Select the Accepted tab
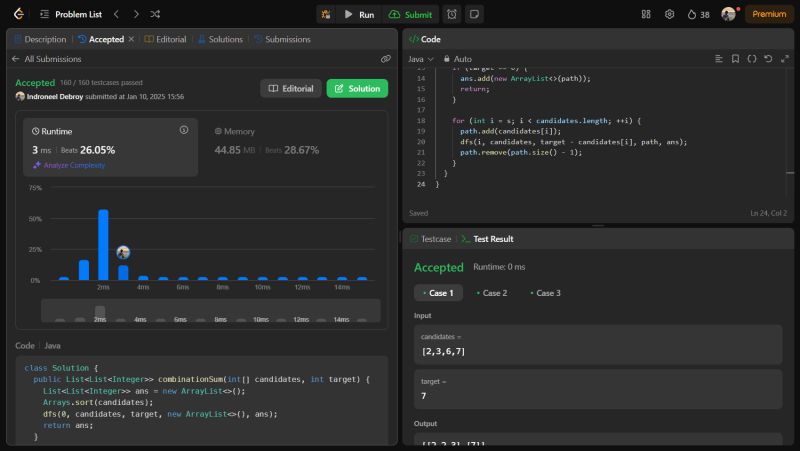This screenshot has width=800, height=451. pos(101,39)
